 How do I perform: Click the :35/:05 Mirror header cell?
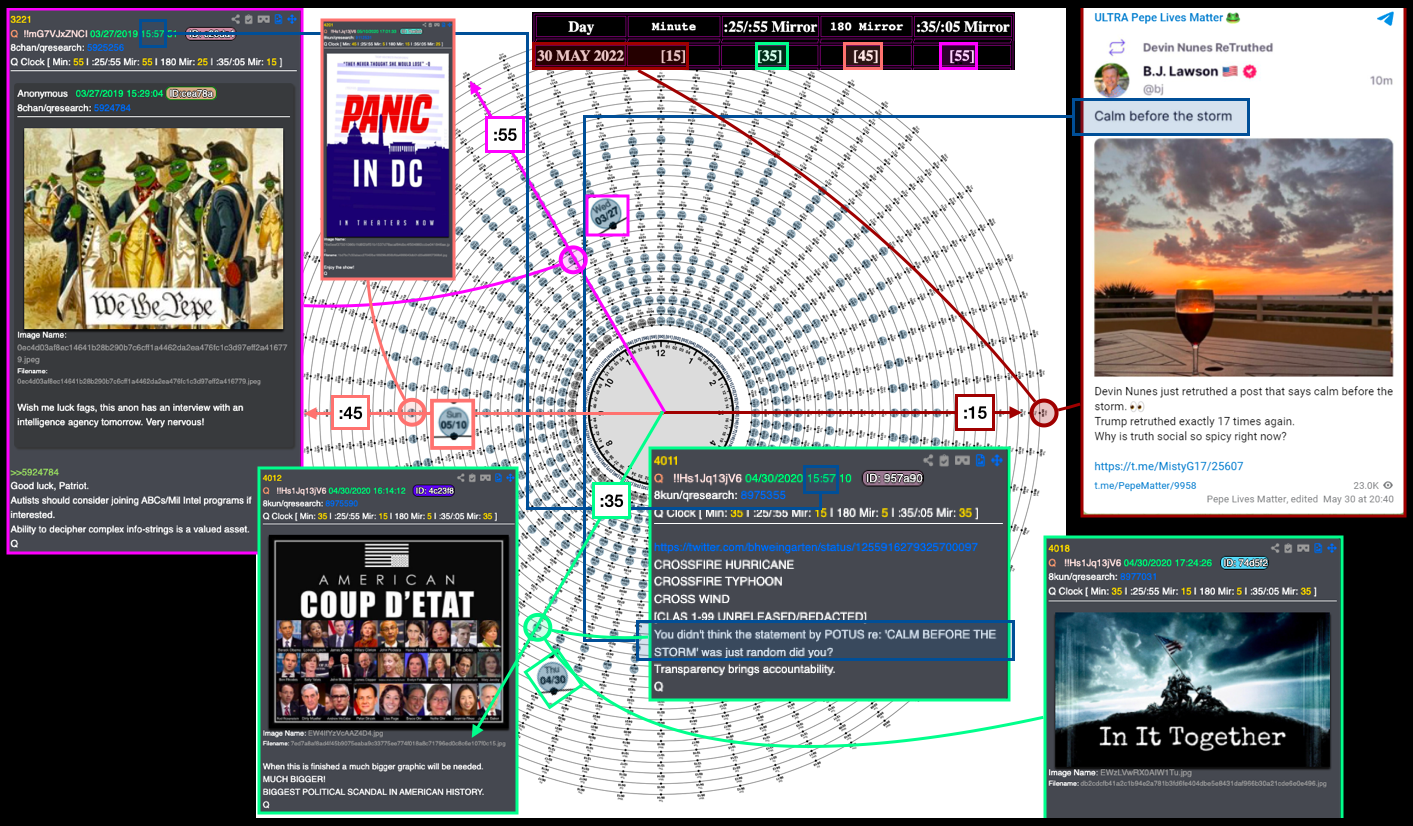point(963,27)
